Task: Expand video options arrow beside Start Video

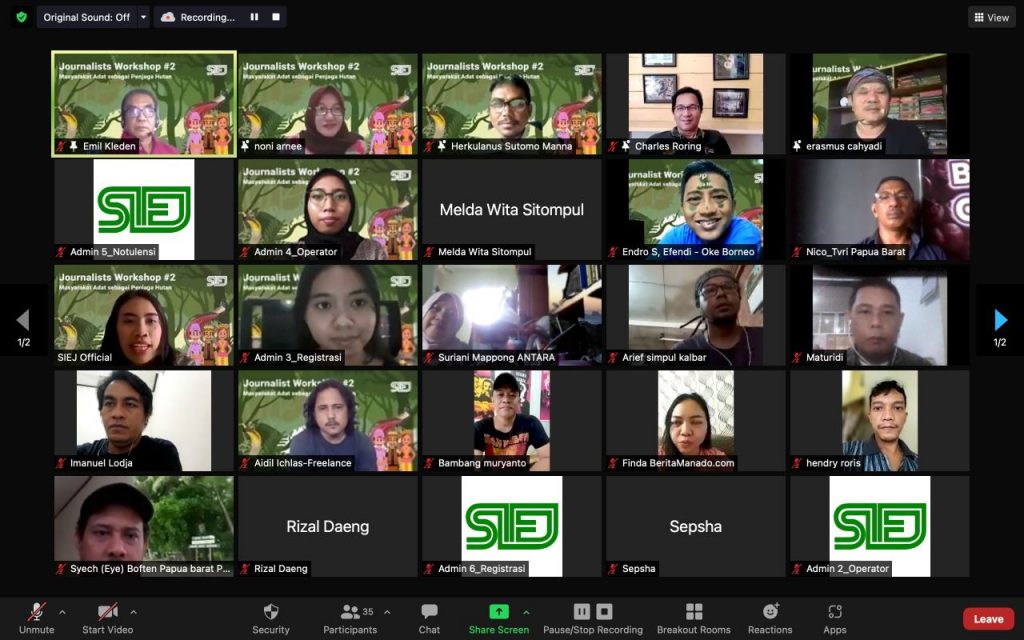Action: [x=133, y=612]
